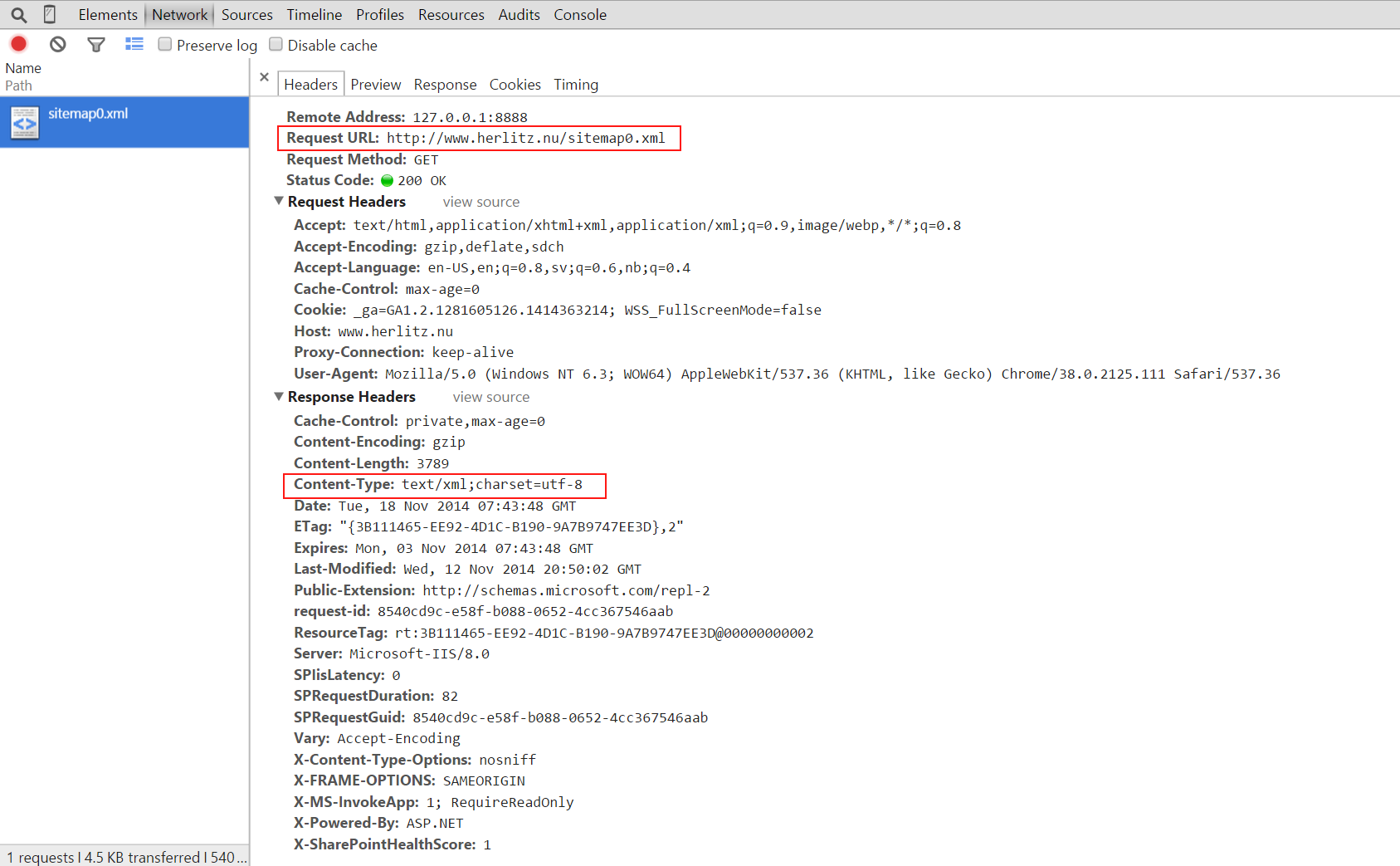Toggle large request rows list icon
This screenshot has width=1400, height=866.
coord(134,45)
